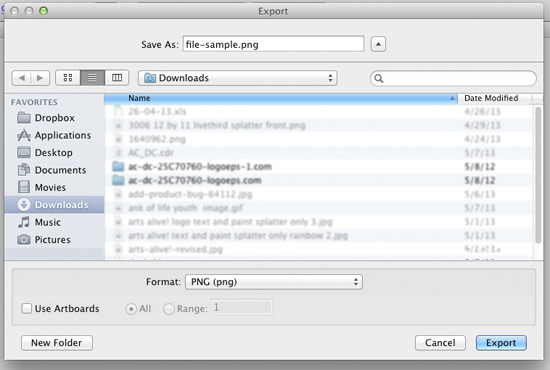
Task: Click the Save As filename field
Action: (x=273, y=44)
